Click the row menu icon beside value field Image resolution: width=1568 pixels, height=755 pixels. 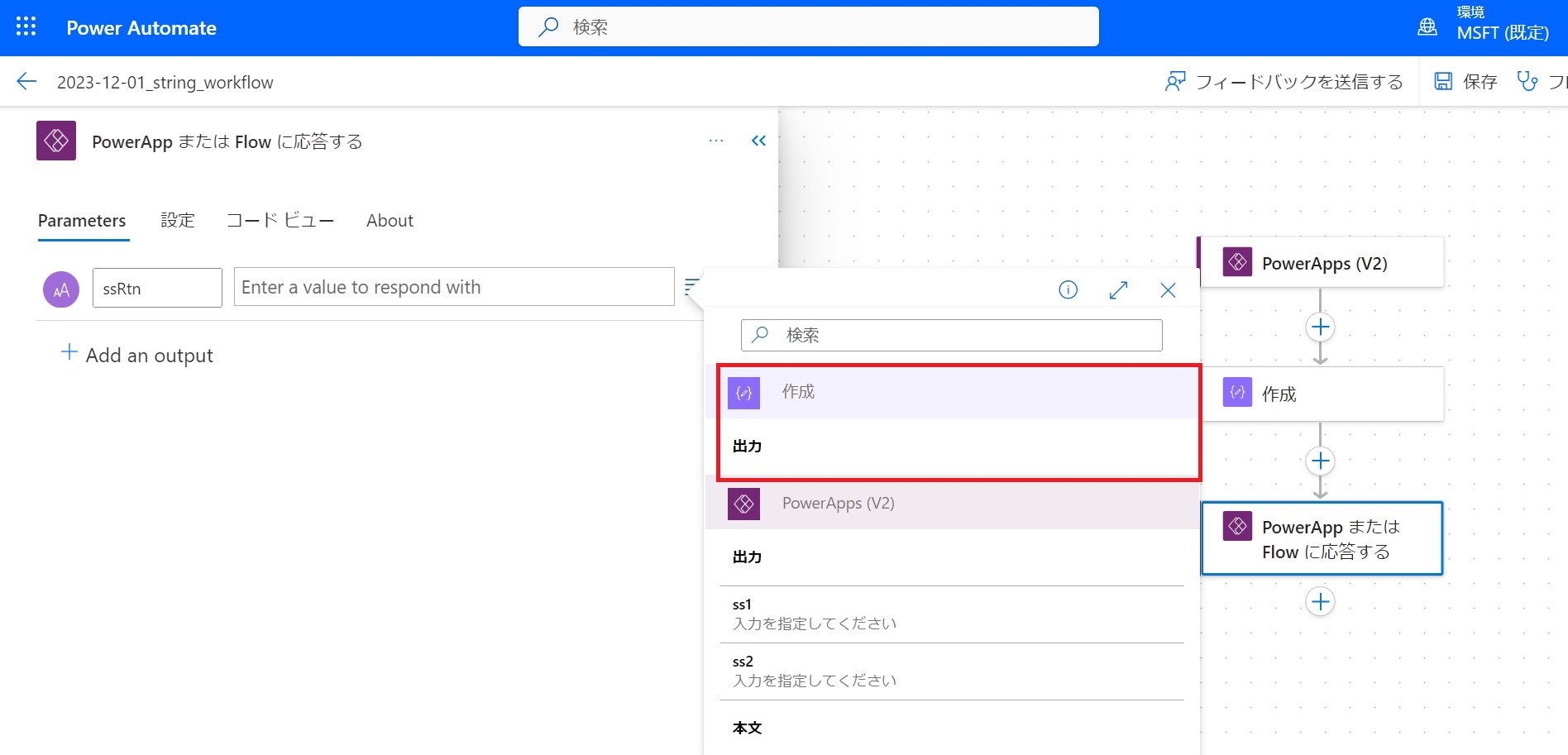[x=691, y=287]
